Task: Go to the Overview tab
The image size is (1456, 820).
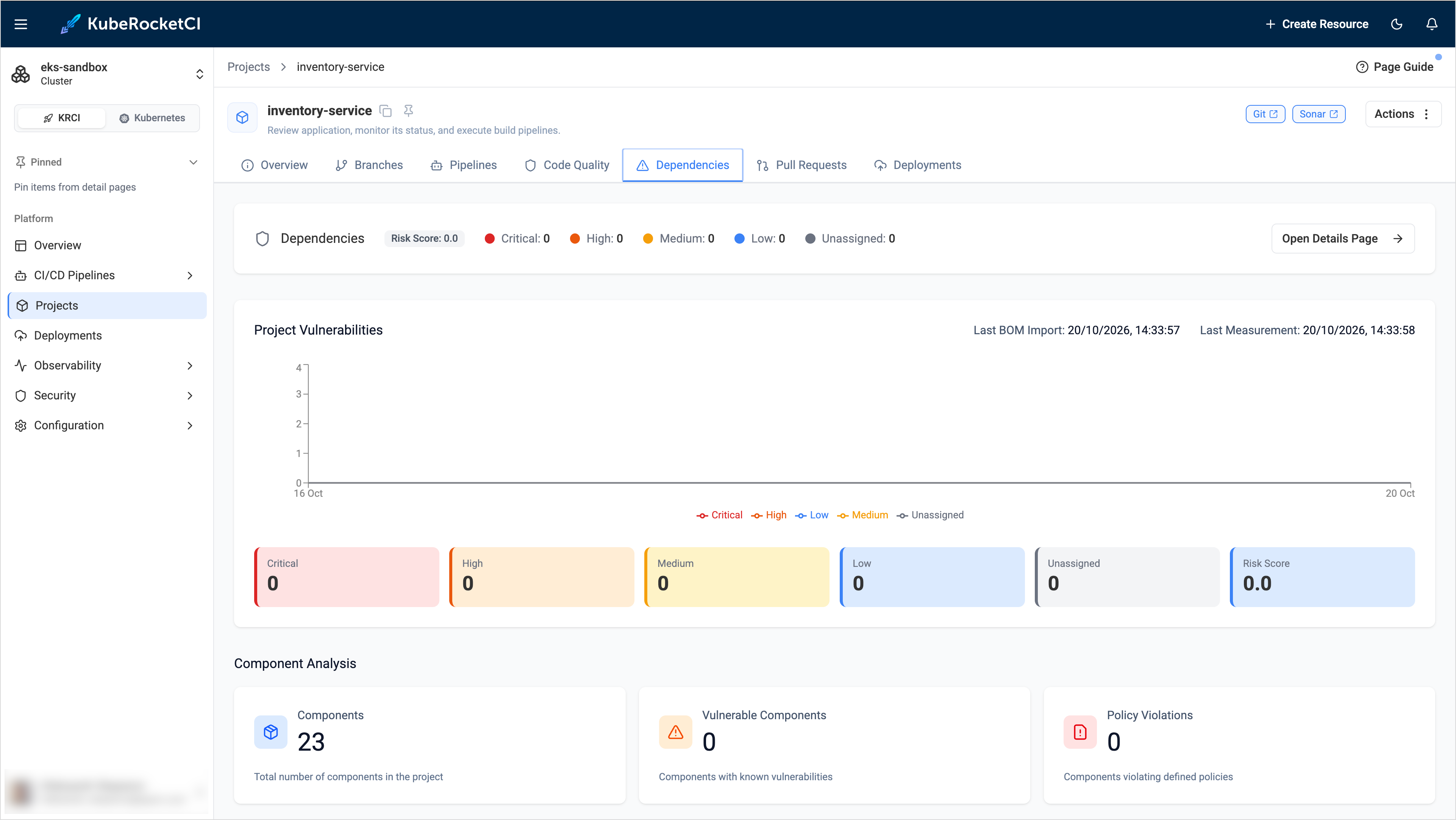Action: pos(275,165)
